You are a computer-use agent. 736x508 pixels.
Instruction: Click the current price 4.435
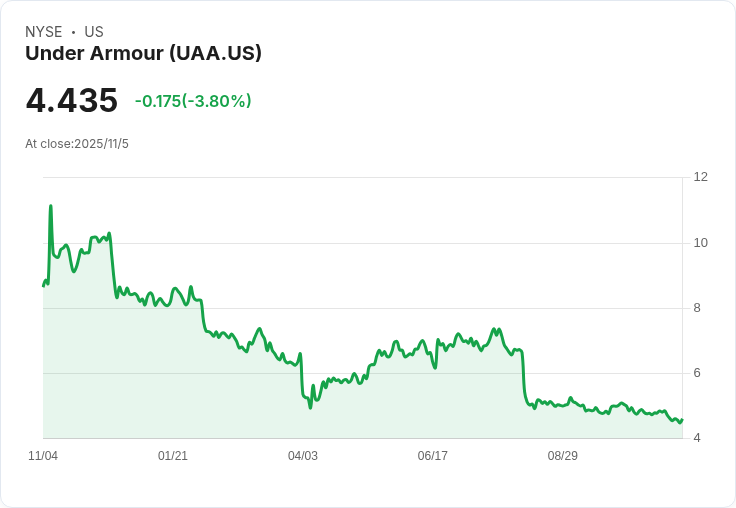tap(72, 101)
